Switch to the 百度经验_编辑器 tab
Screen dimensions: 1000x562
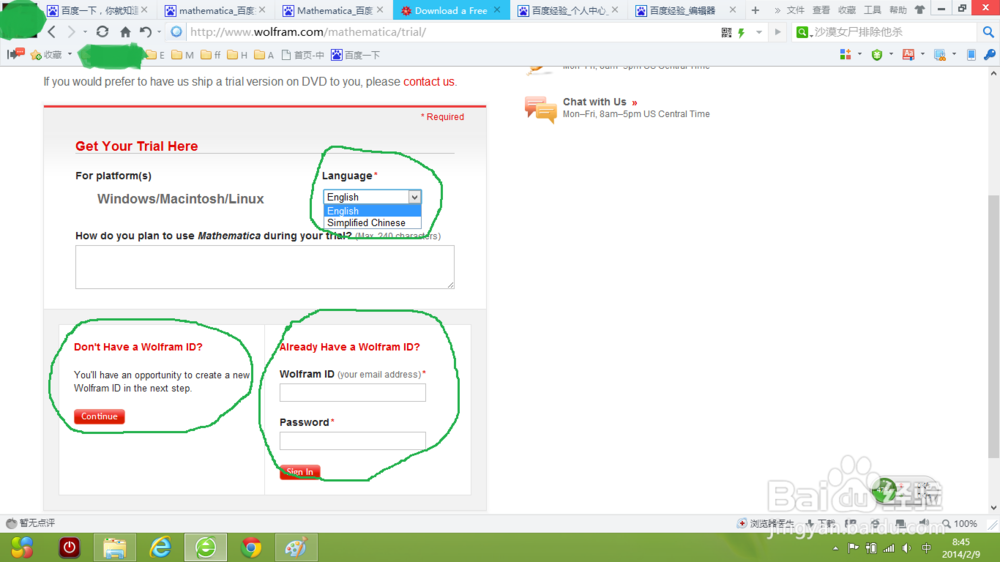pos(686,10)
